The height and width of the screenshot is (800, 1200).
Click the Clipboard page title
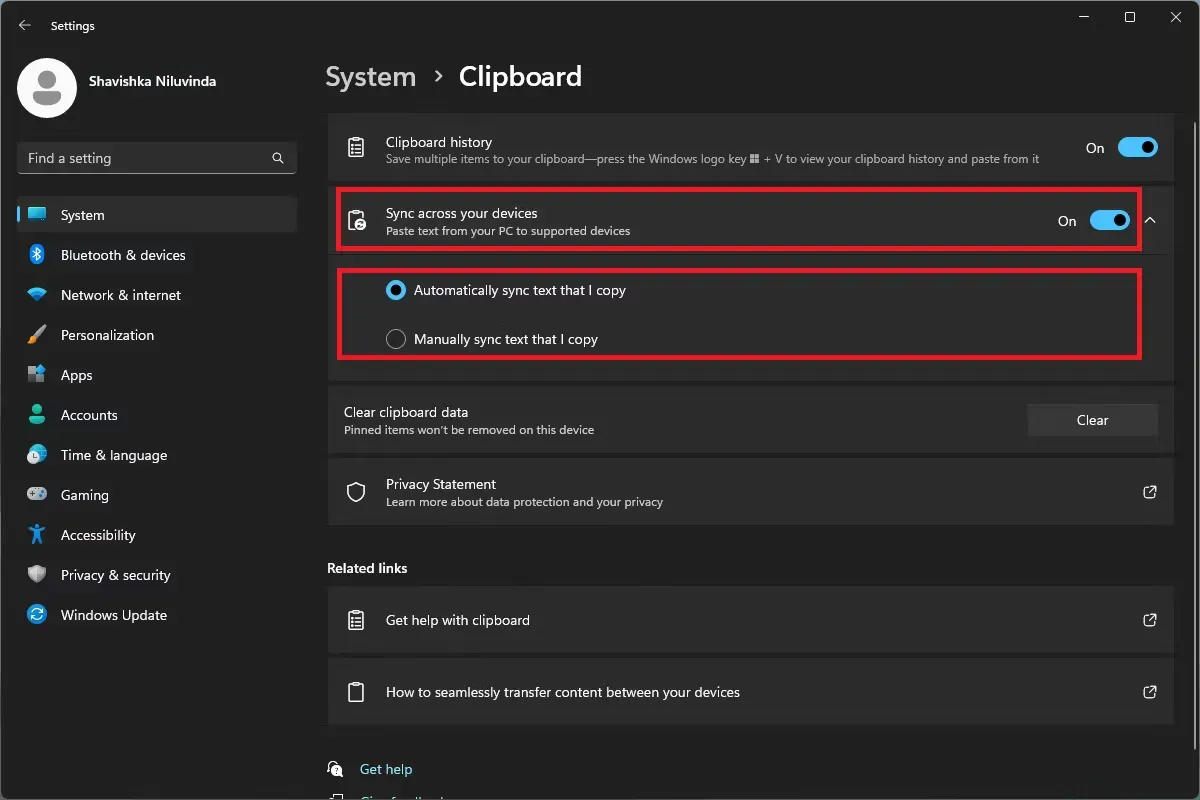pos(520,77)
